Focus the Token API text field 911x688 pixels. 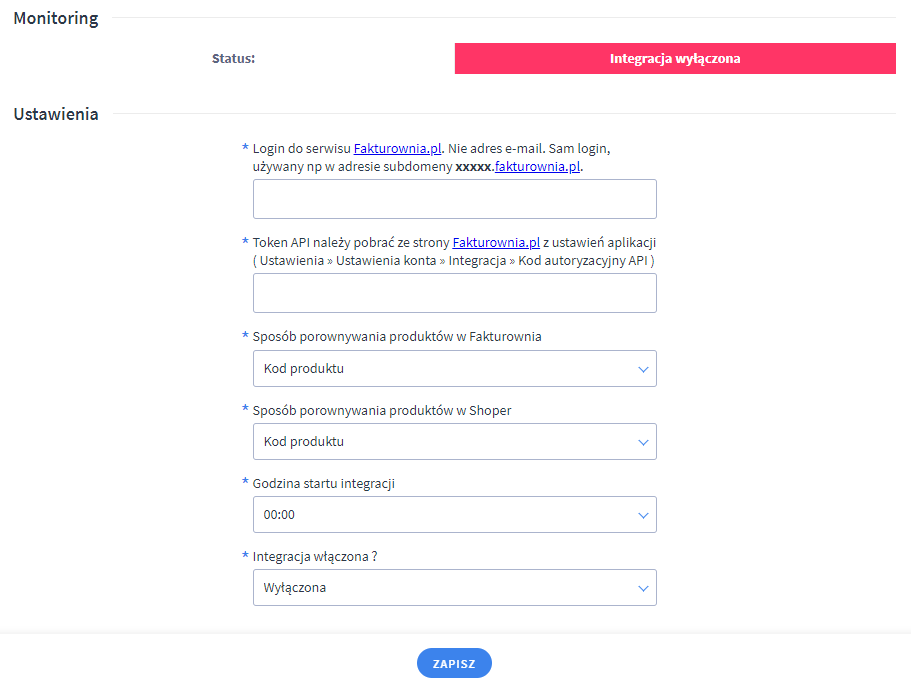pos(454,293)
